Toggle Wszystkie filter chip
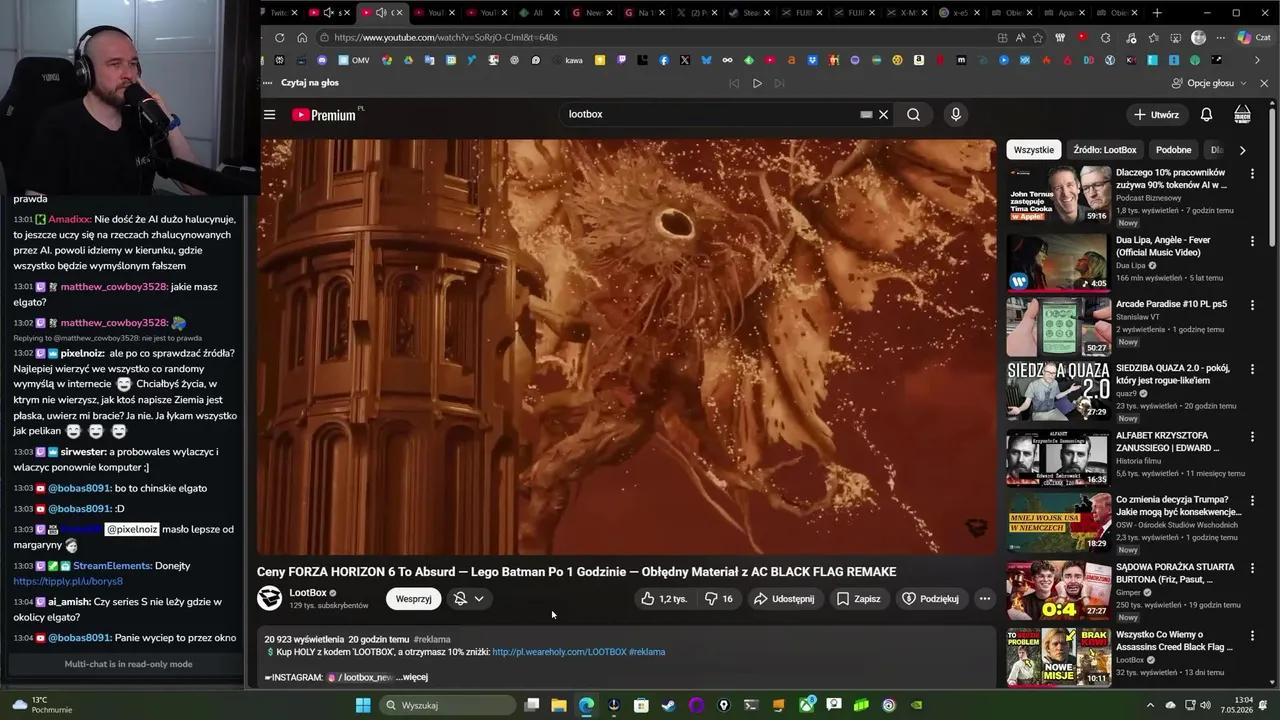Viewport: 1280px width, 720px height. pos(1033,150)
